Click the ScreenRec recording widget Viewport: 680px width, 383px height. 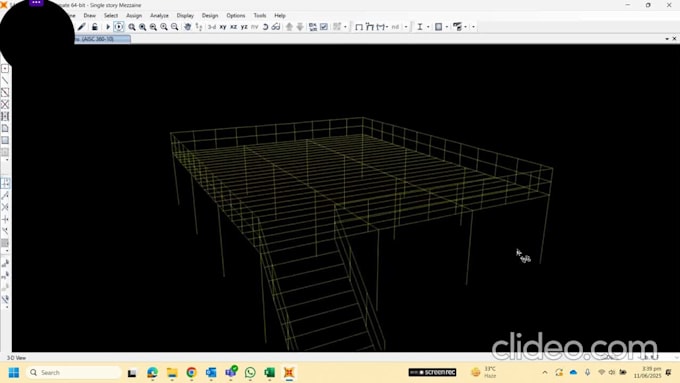432,372
